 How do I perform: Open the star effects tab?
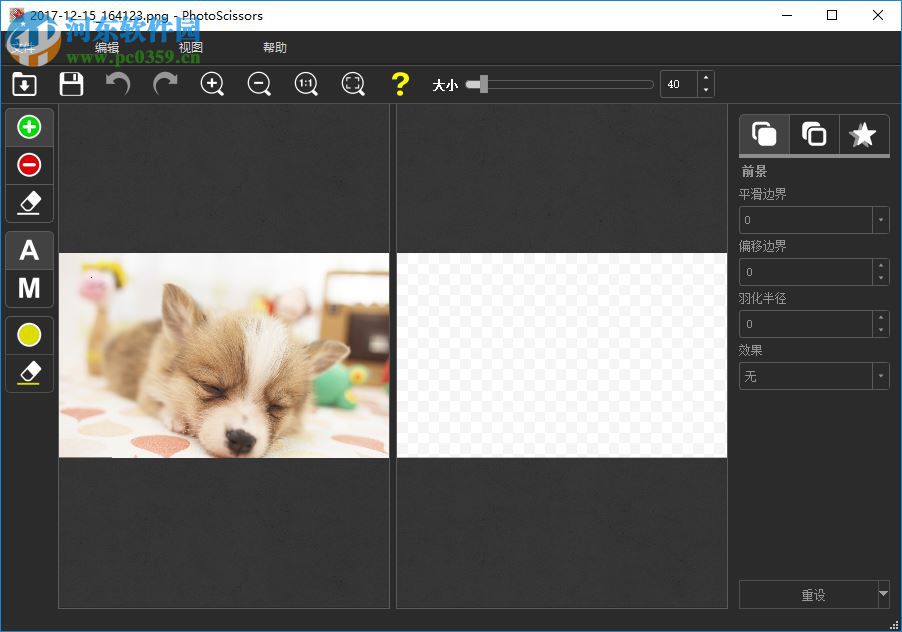862,133
